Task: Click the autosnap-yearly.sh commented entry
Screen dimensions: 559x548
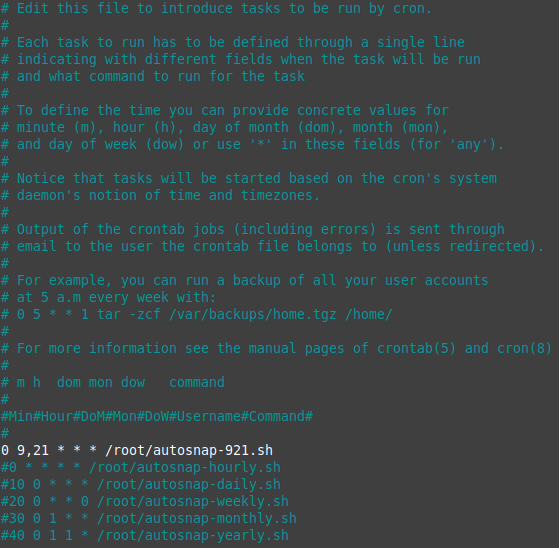Action: (x=145, y=536)
